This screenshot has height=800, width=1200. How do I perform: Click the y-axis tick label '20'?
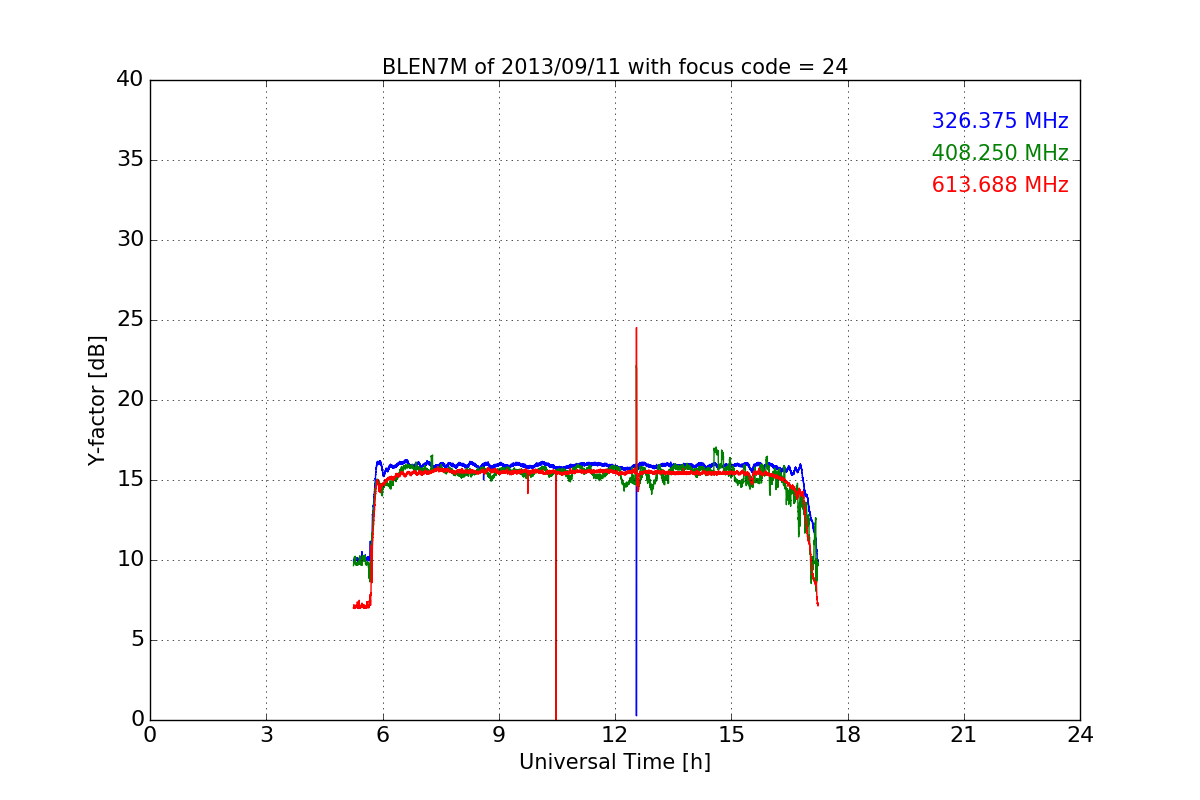tap(130, 400)
